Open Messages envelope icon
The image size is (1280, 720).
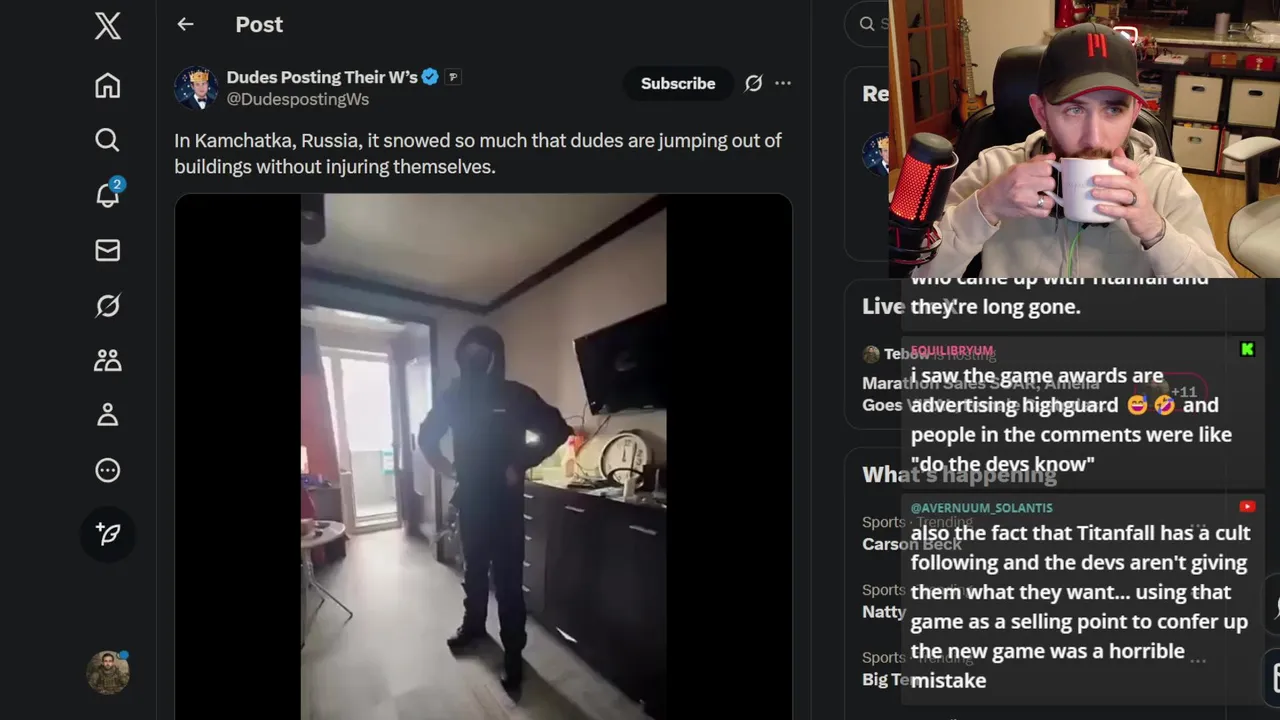(108, 250)
